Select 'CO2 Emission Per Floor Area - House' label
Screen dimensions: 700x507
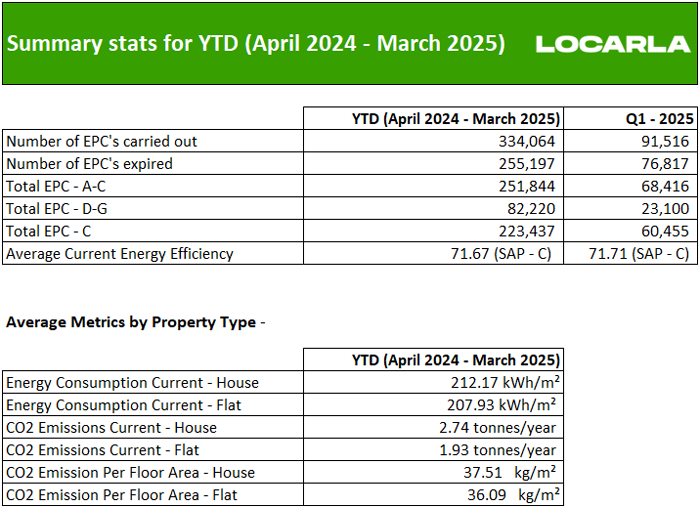(130, 473)
